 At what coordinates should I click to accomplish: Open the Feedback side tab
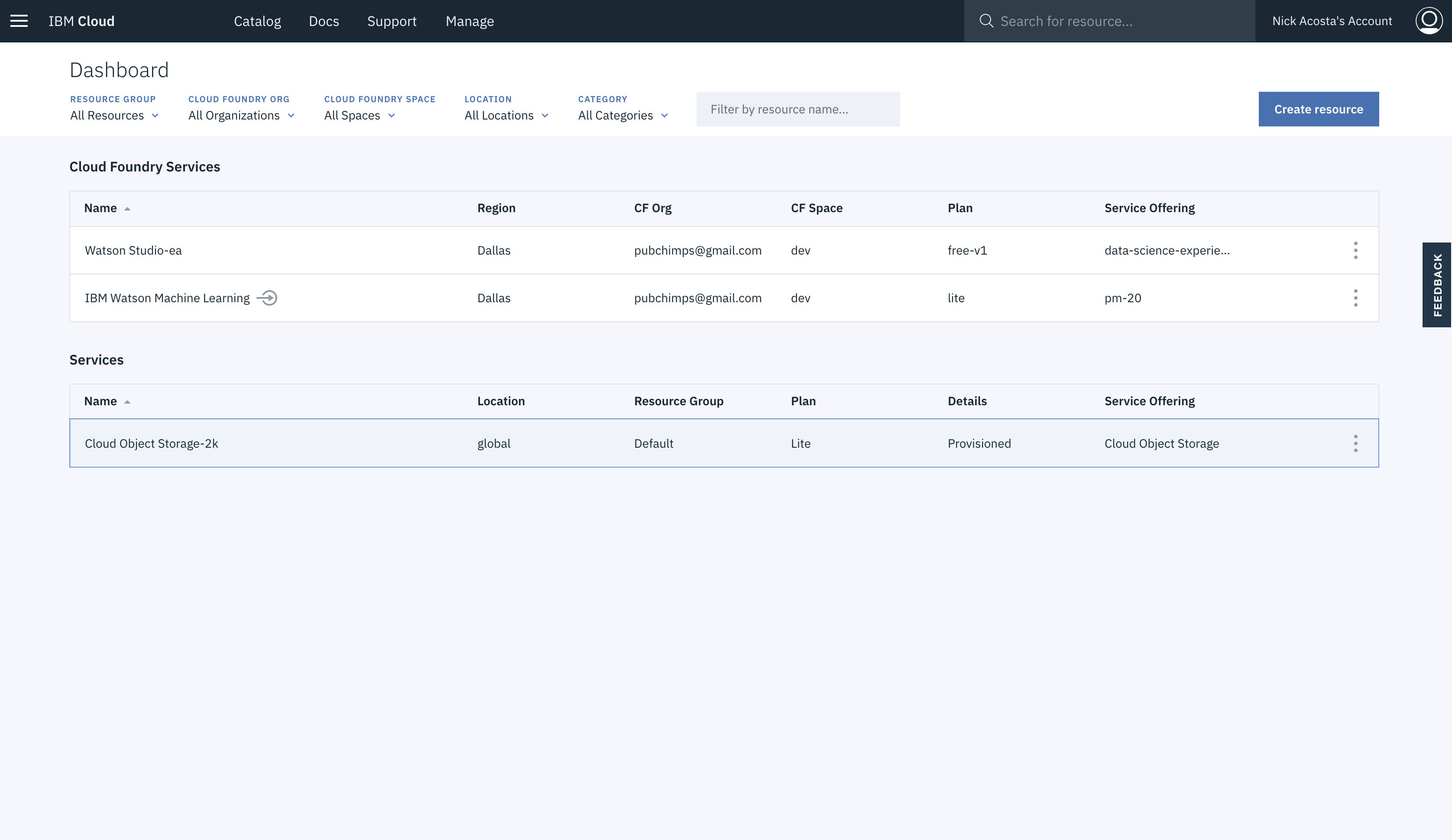(1436, 284)
